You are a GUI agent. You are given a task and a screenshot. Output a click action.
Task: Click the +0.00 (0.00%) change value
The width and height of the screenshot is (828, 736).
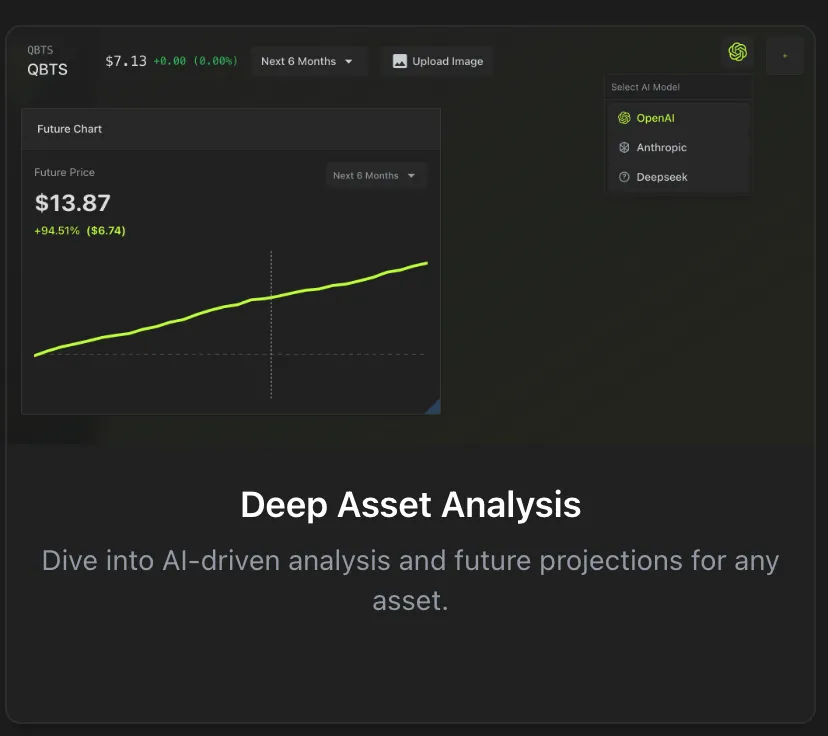[195, 61]
